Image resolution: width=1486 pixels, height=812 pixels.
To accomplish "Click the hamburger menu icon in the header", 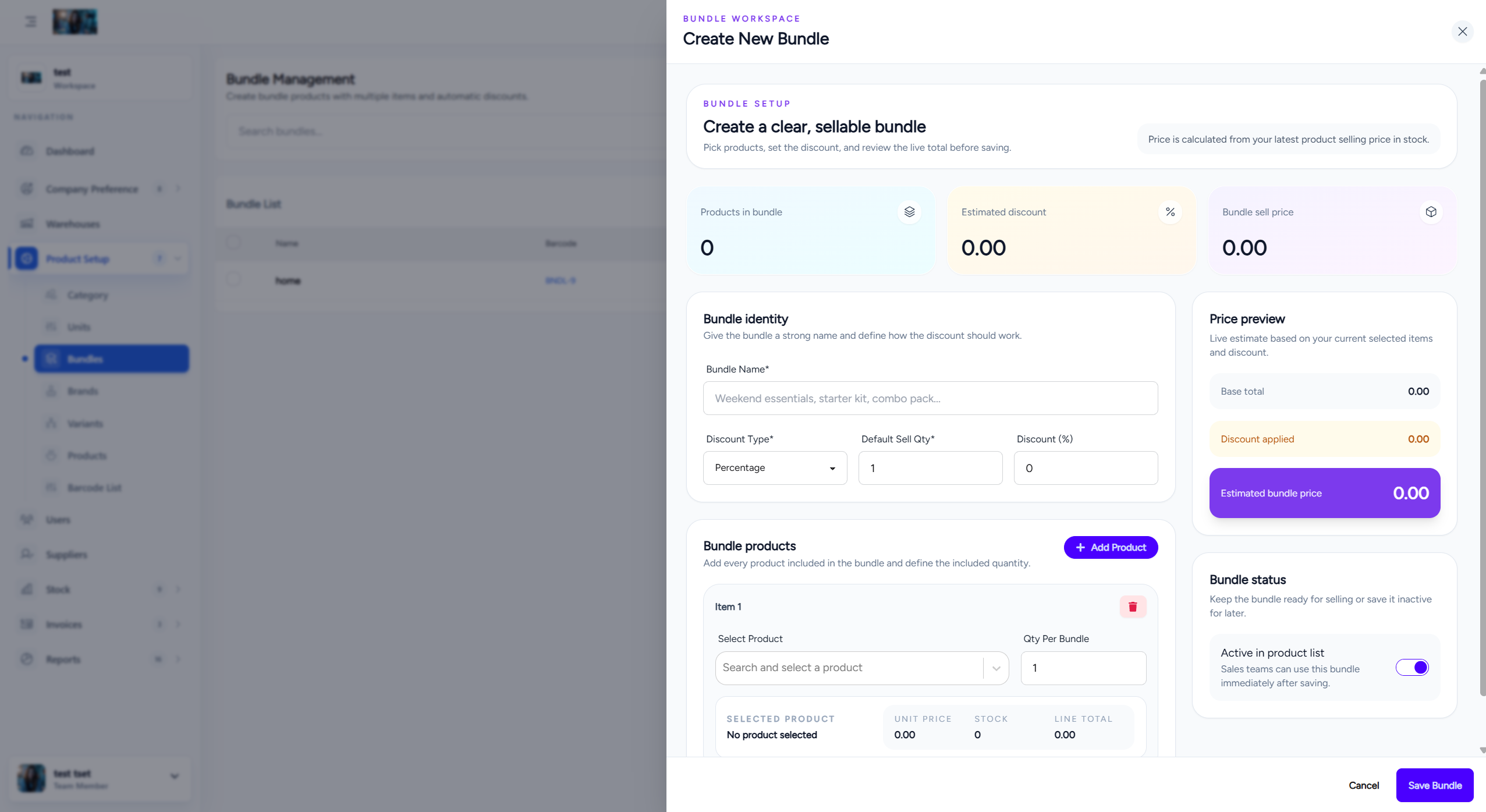I will click(31, 22).
